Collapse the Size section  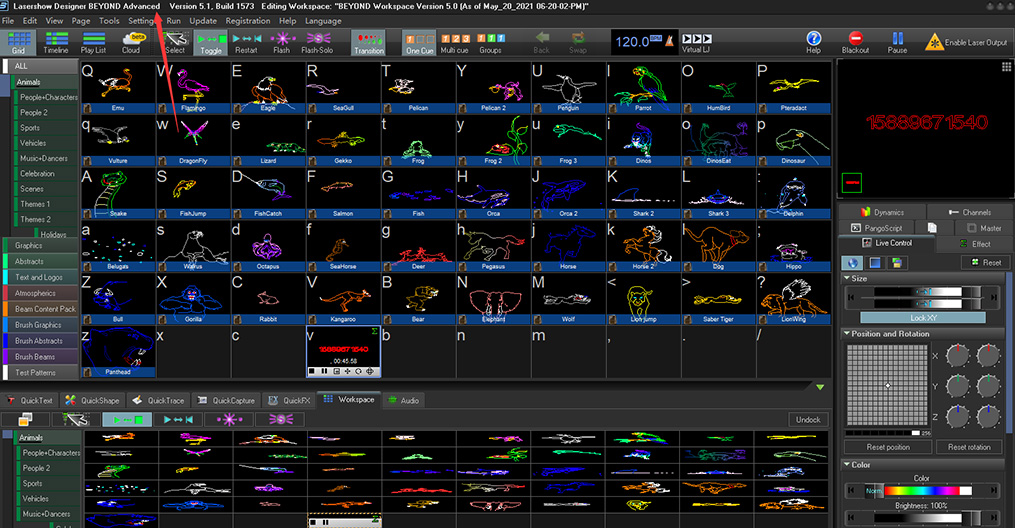point(847,278)
